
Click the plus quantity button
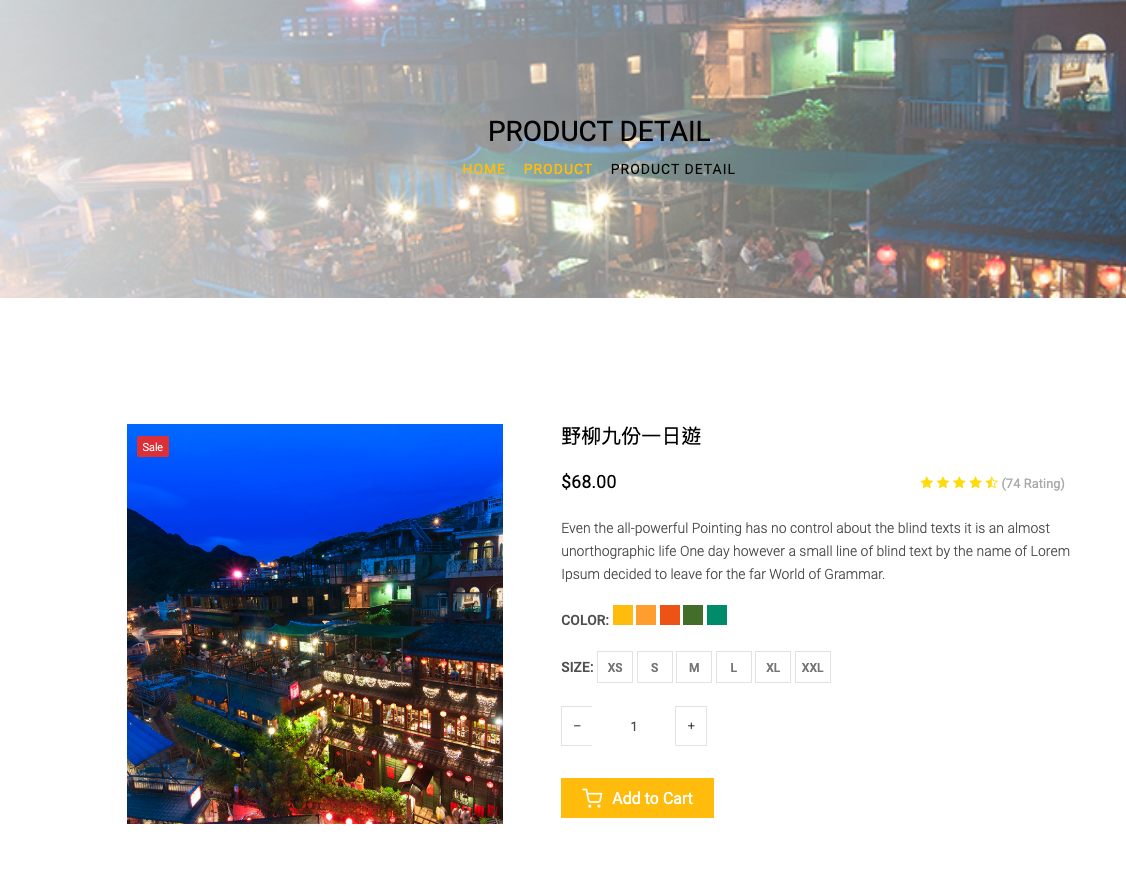pyautogui.click(x=691, y=726)
